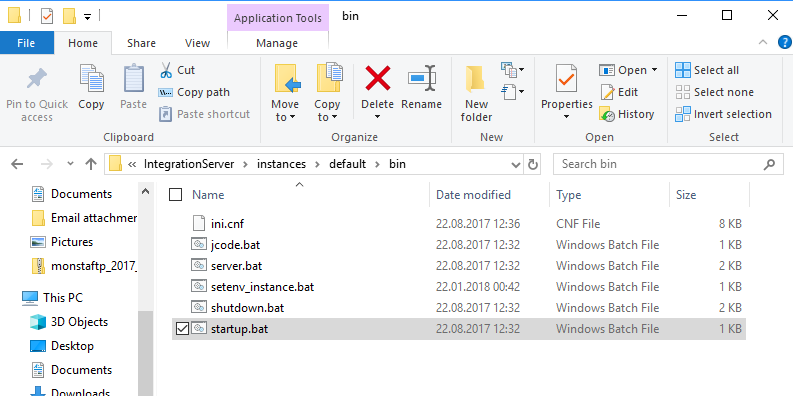Switch to the View ribbon tab

click(197, 43)
